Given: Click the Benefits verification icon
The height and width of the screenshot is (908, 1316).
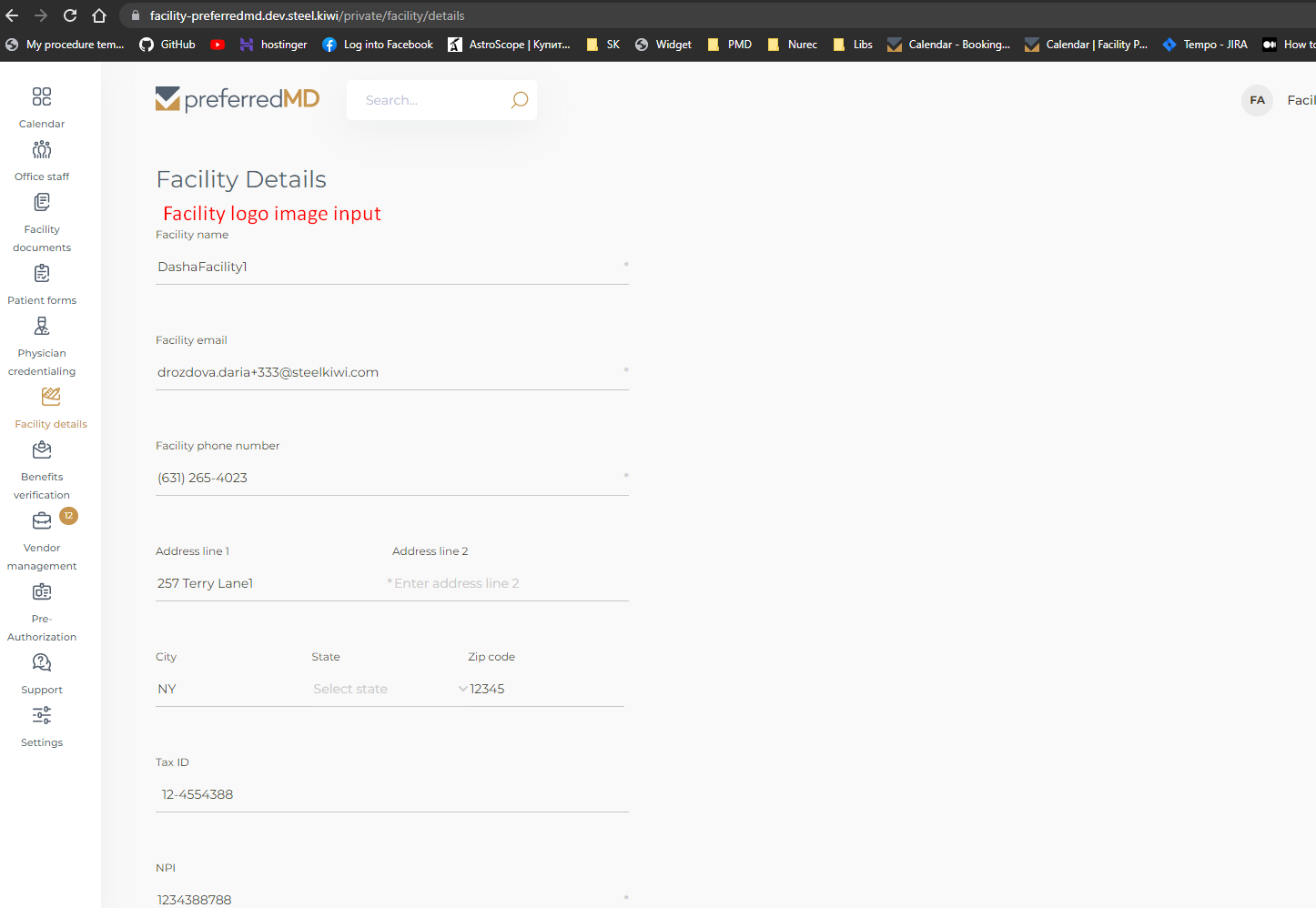Looking at the screenshot, I should pyautogui.click(x=42, y=450).
